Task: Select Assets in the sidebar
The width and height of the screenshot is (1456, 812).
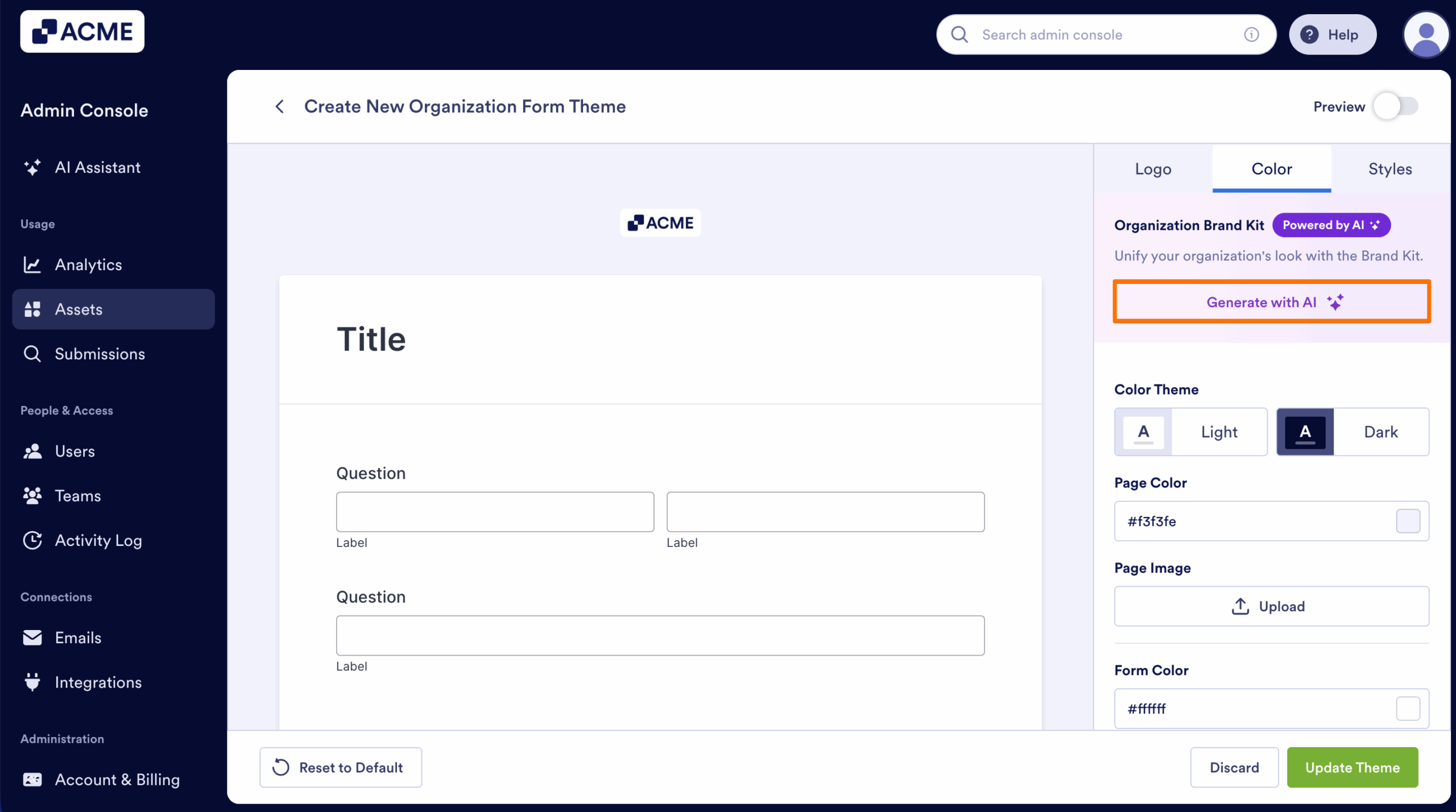Action: pos(78,309)
